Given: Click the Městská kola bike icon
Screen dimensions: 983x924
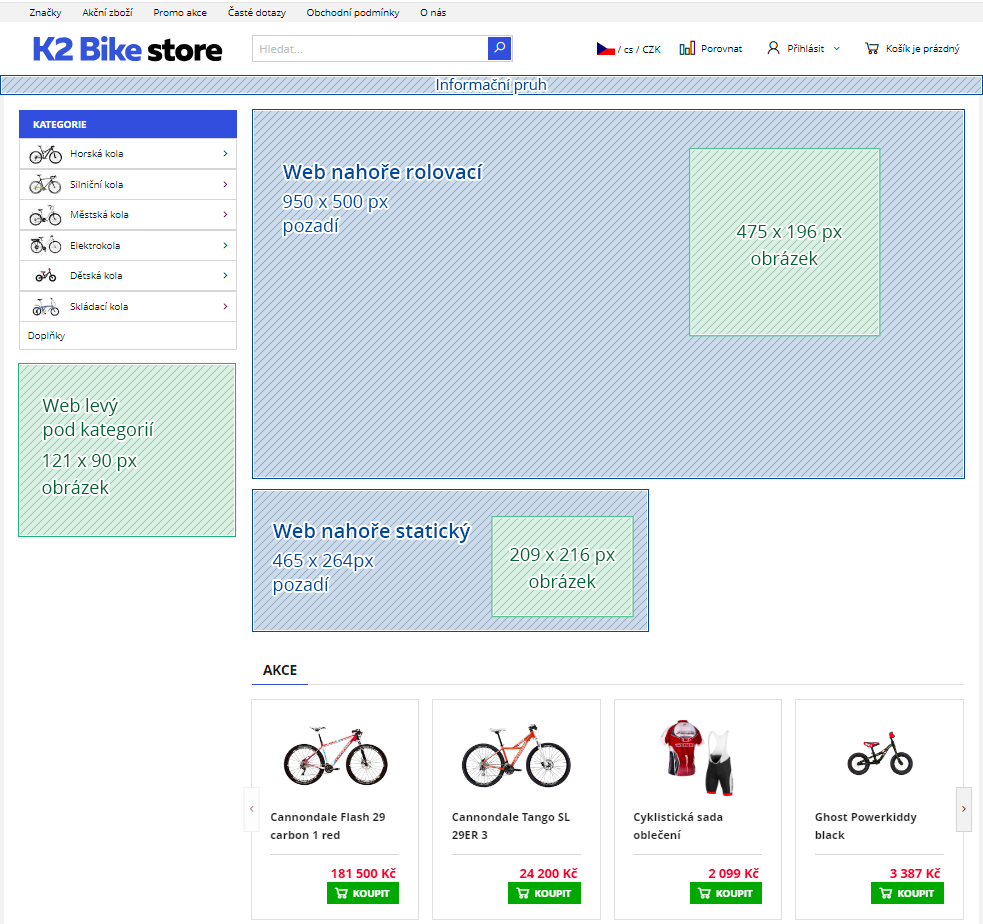Looking at the screenshot, I should 45,215.
